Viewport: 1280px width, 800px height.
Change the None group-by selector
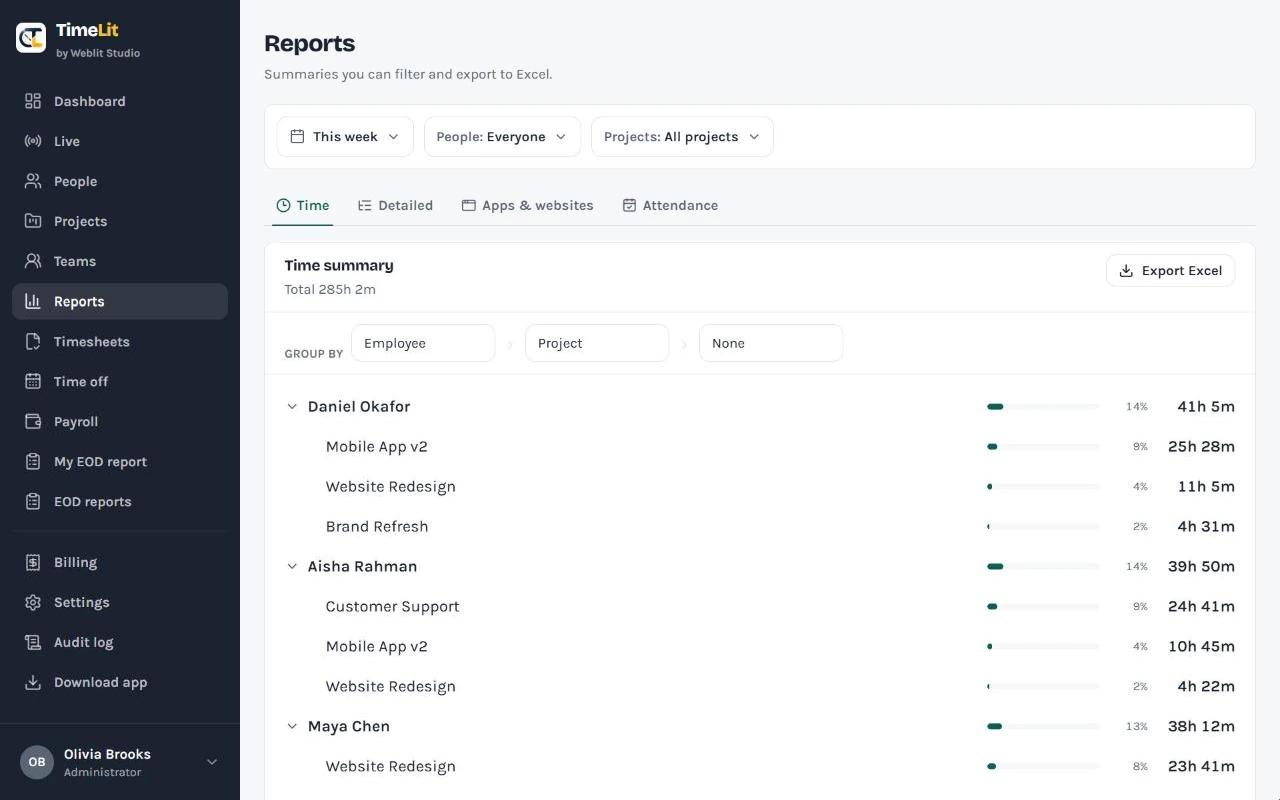pos(771,343)
